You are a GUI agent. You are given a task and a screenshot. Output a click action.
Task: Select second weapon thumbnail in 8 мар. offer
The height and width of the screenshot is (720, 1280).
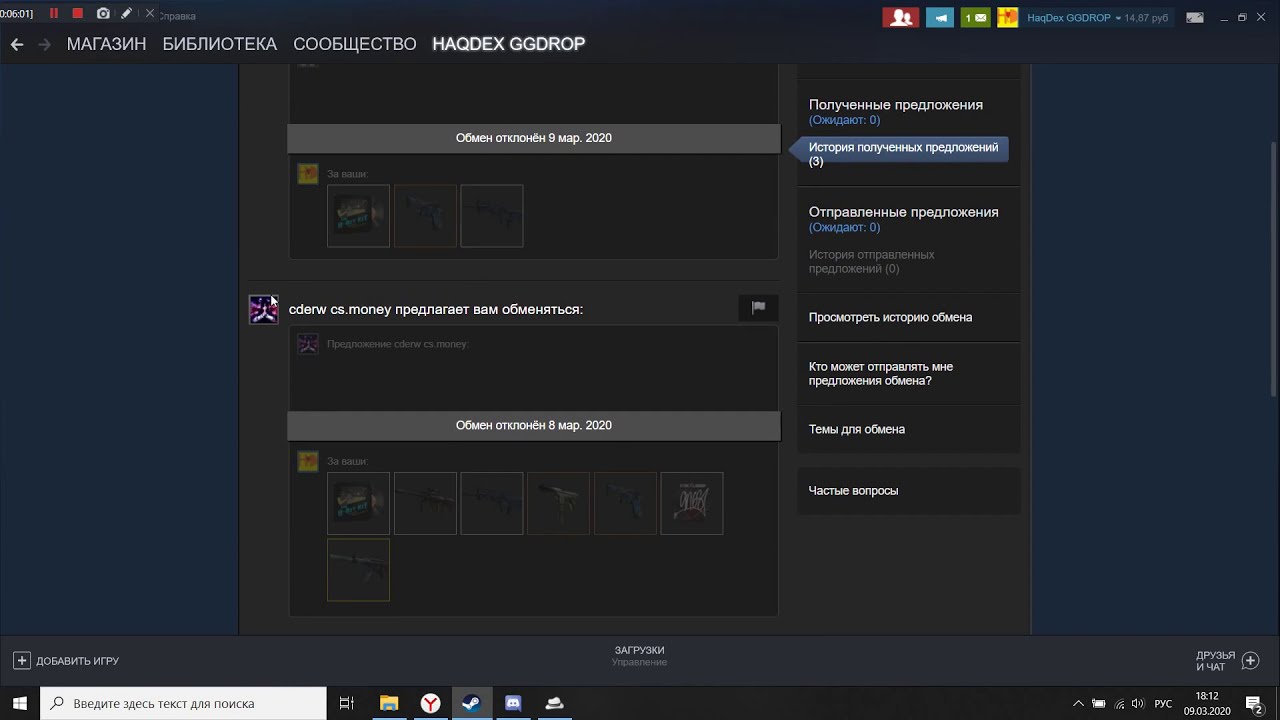click(x=425, y=503)
